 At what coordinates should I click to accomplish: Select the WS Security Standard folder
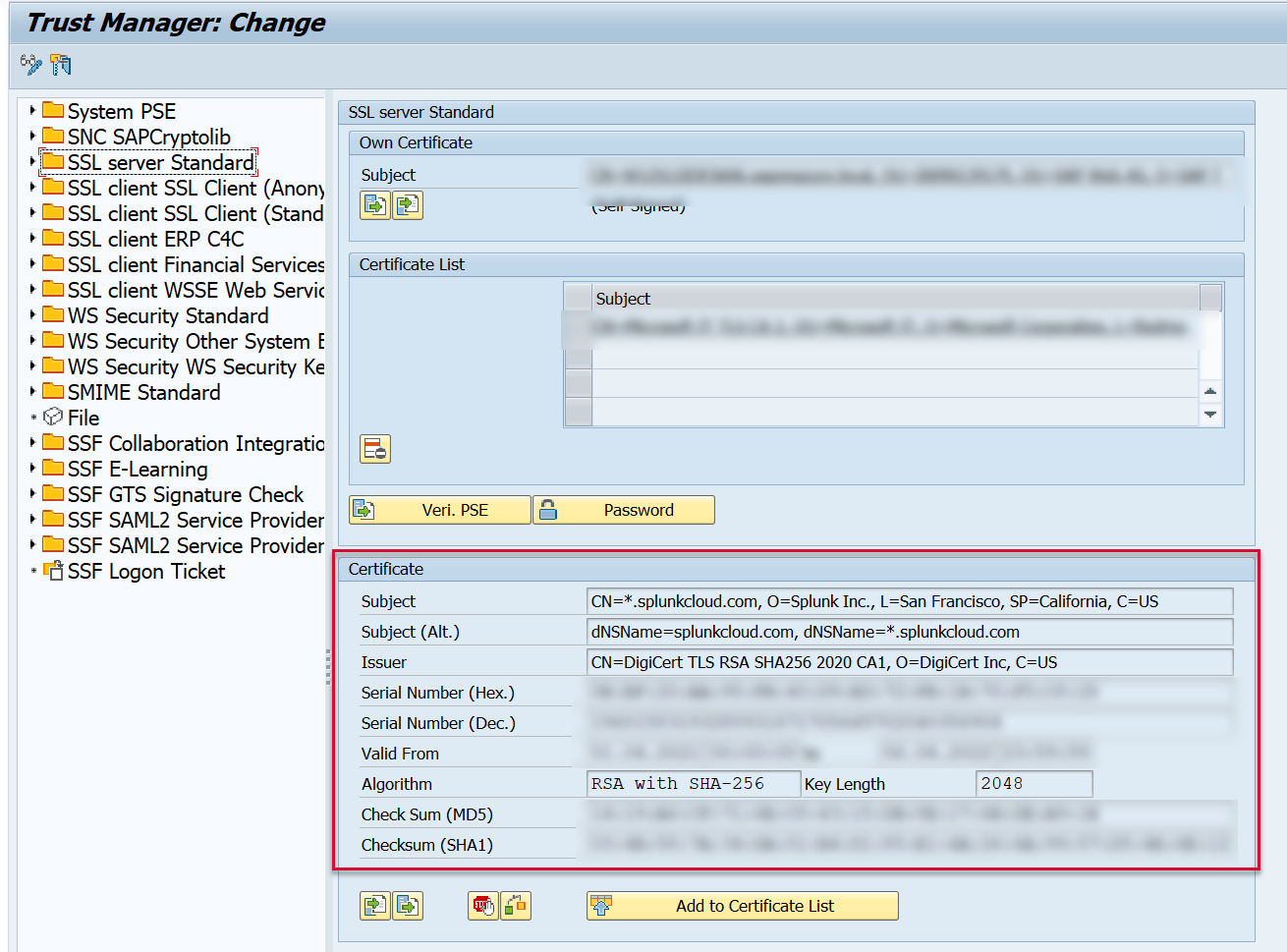coord(167,315)
